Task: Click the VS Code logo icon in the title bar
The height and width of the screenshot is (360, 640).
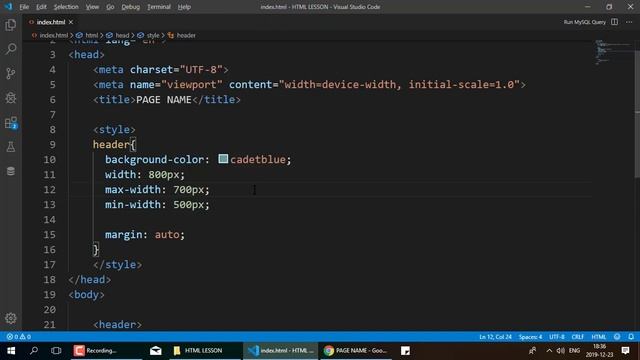Action: tap(8, 7)
